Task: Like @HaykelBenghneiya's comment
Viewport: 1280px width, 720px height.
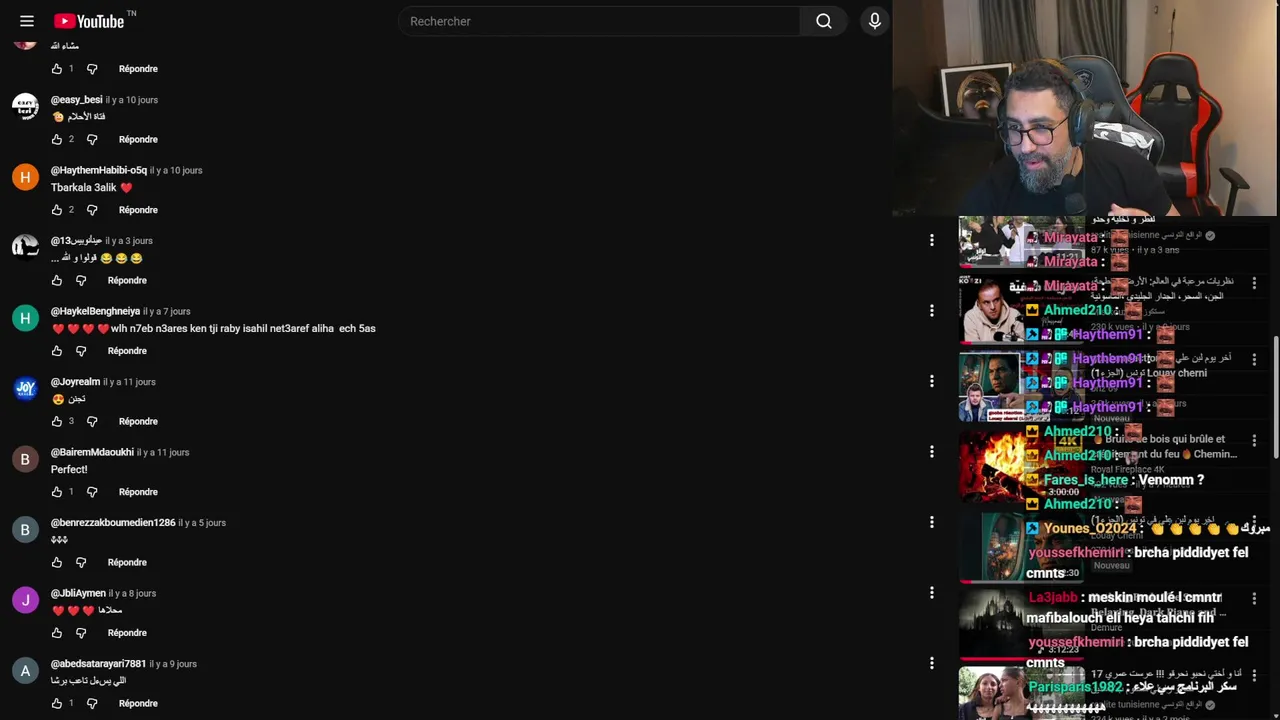Action: coord(57,351)
